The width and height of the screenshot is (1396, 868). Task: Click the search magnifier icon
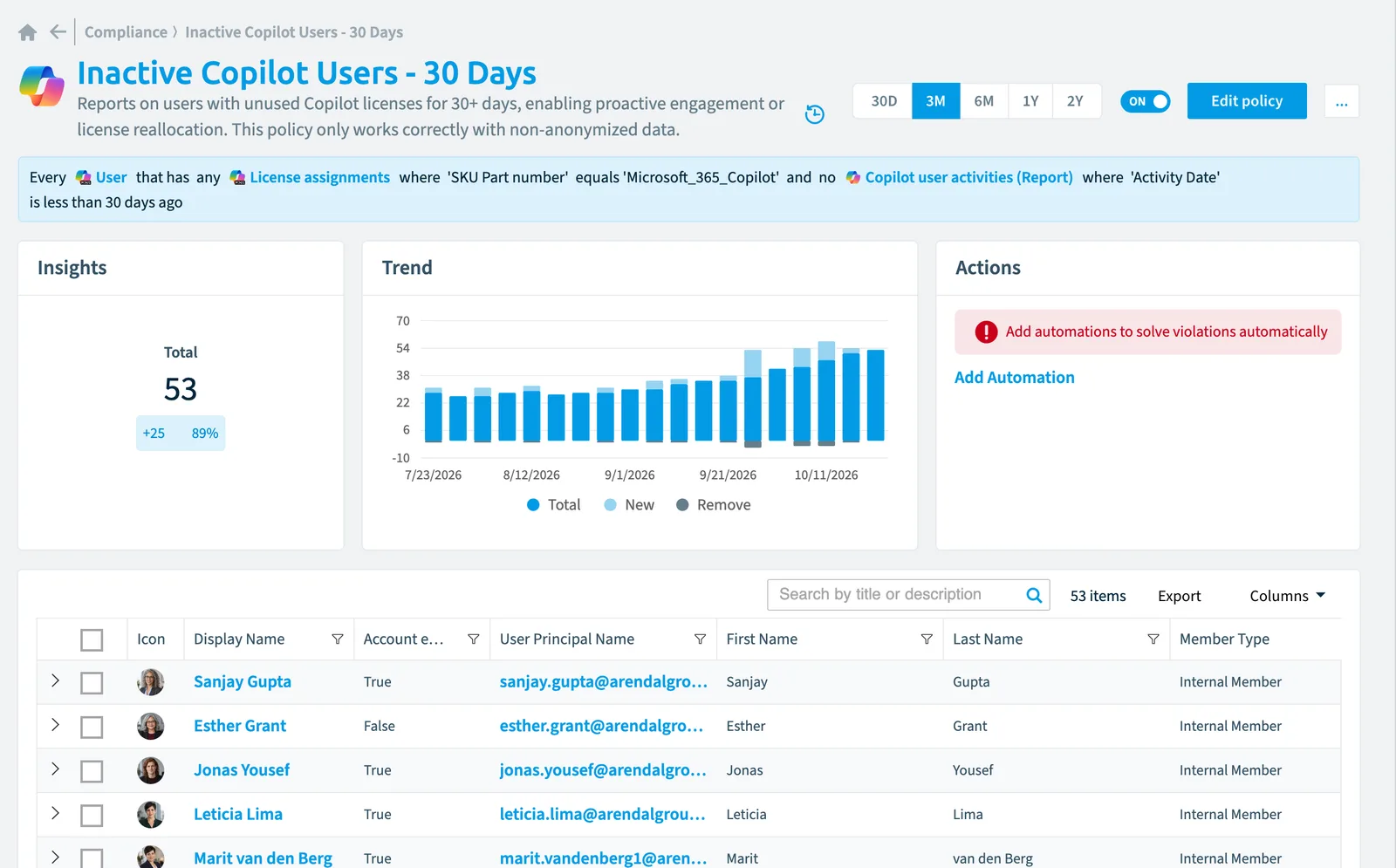[1034, 595]
